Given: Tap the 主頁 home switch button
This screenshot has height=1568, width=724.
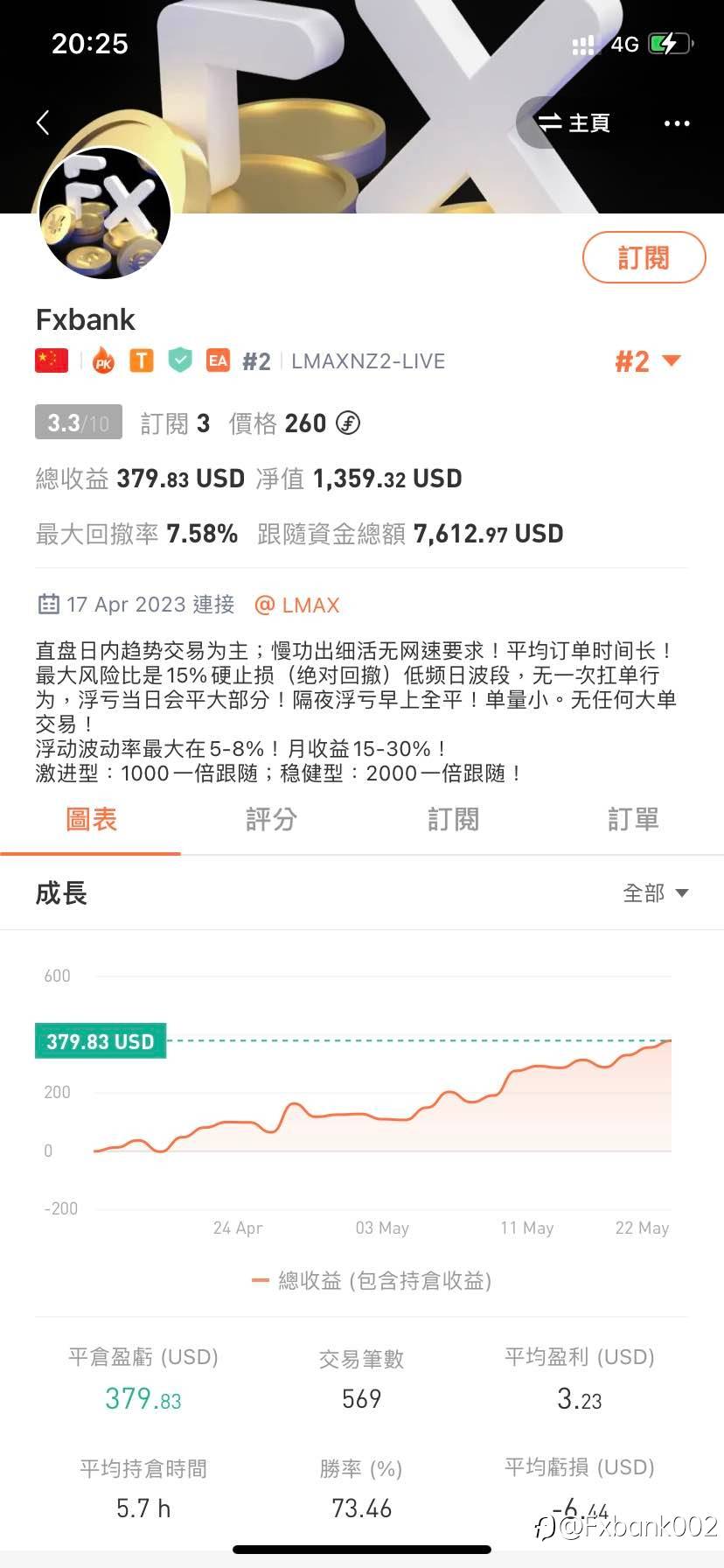Looking at the screenshot, I should point(574,123).
